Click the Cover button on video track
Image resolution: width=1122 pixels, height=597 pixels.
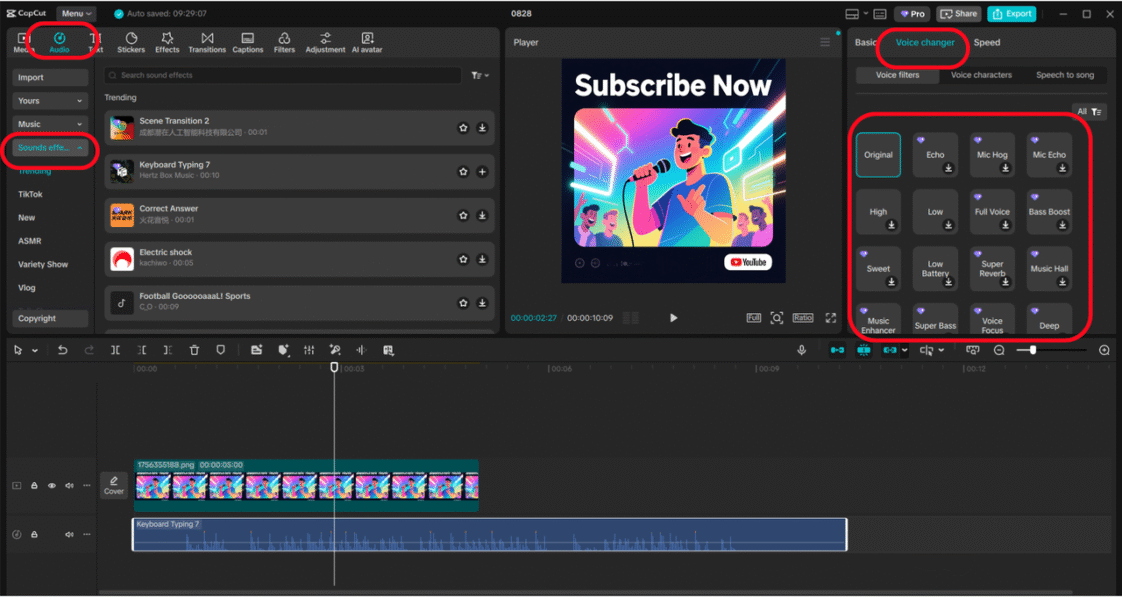click(114, 485)
